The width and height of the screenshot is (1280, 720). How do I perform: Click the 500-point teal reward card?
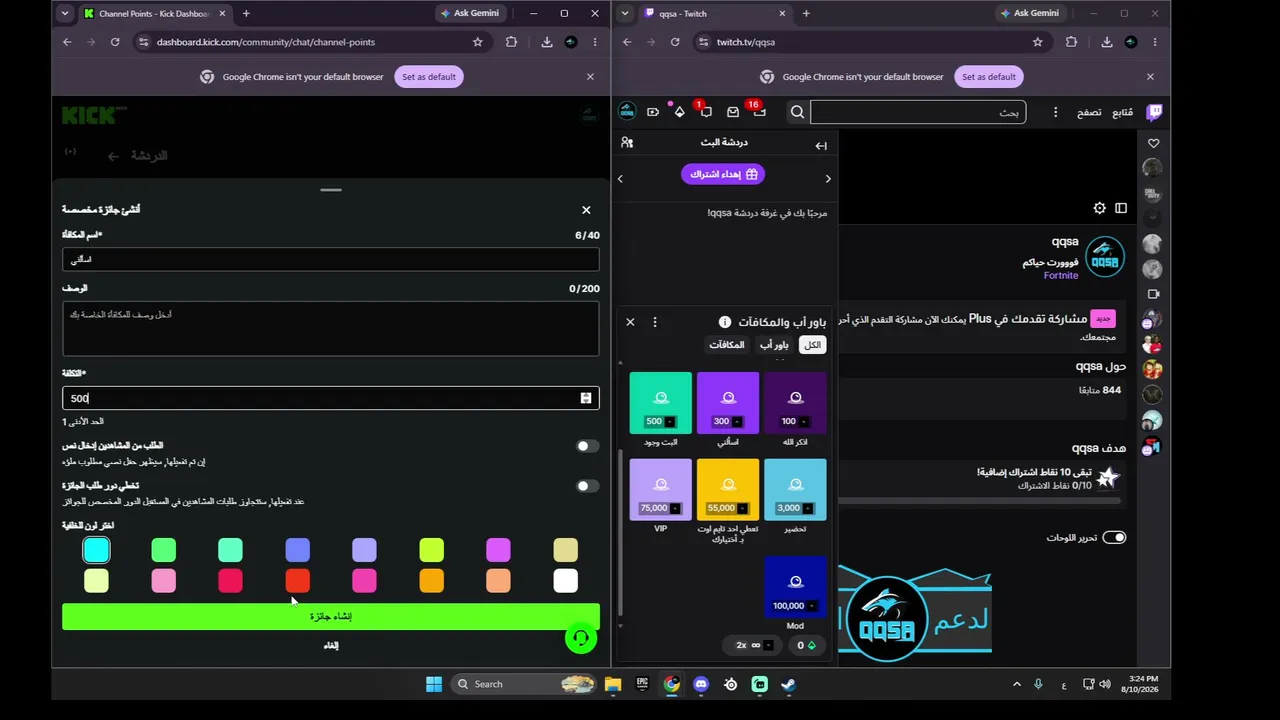point(660,403)
